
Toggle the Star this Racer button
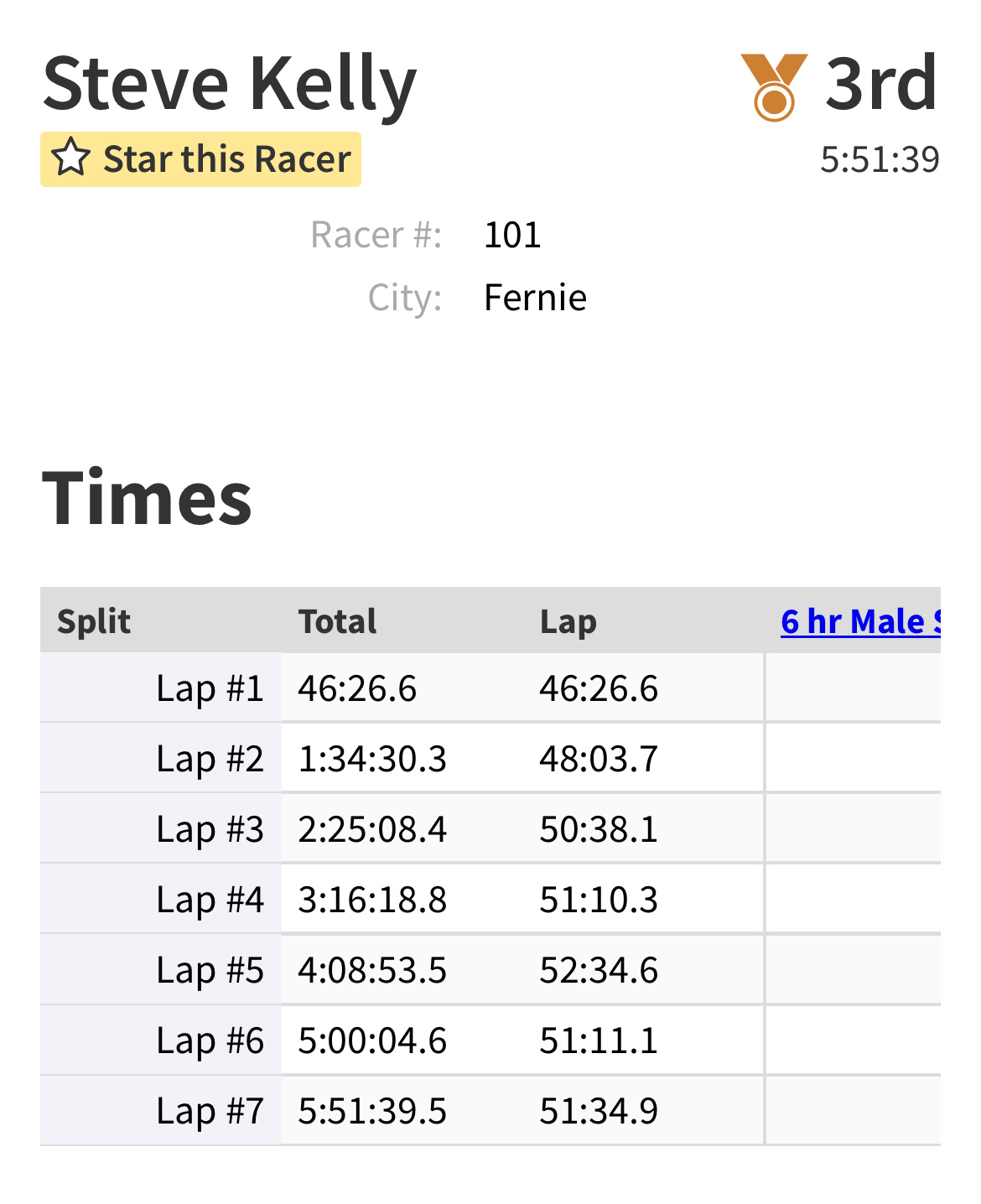pos(200,159)
